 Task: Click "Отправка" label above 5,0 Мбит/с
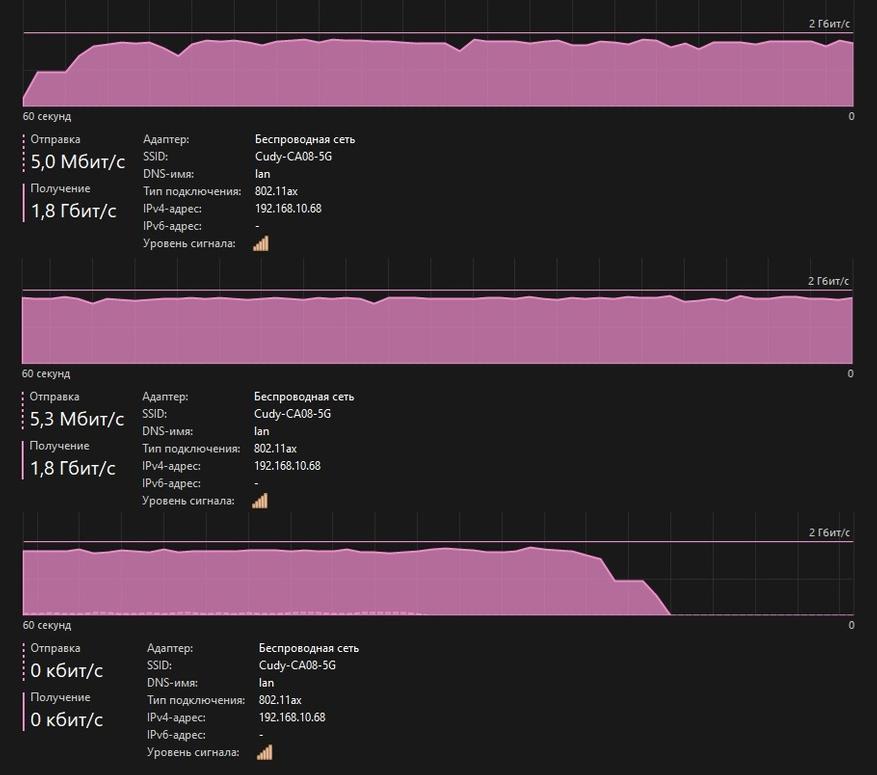[x=55, y=139]
